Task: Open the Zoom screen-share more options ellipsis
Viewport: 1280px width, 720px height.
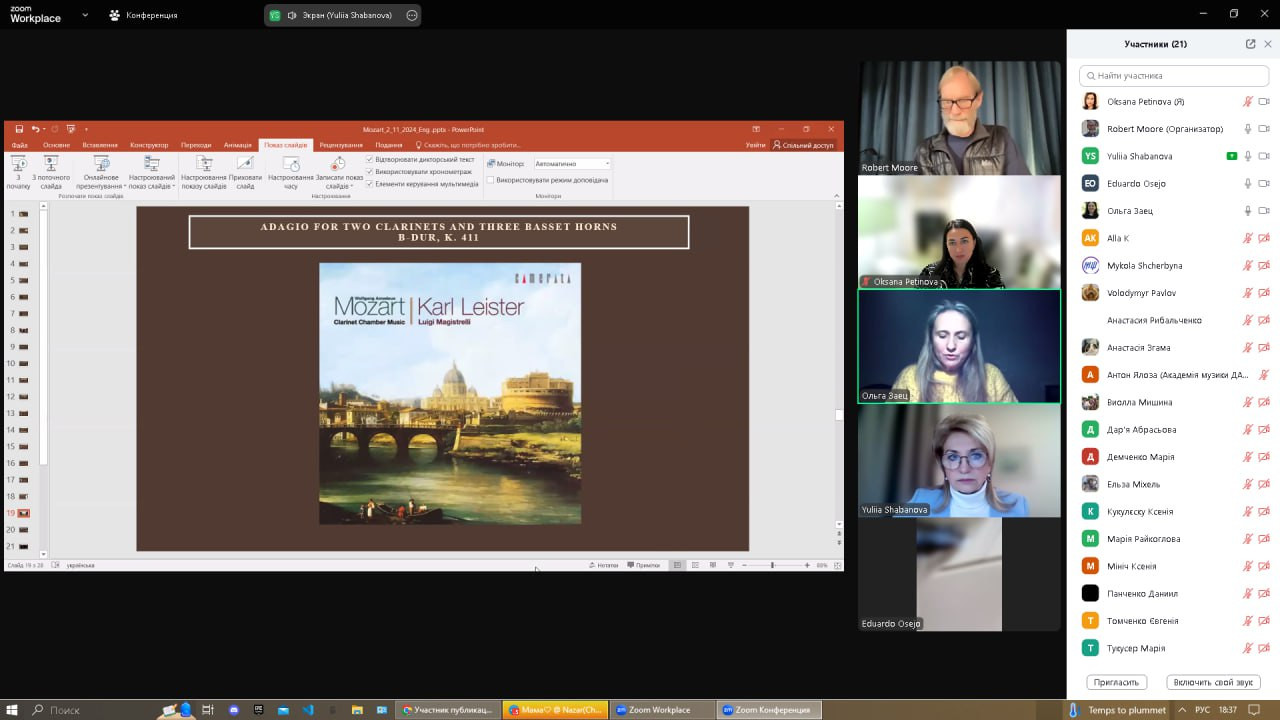Action: (x=412, y=15)
